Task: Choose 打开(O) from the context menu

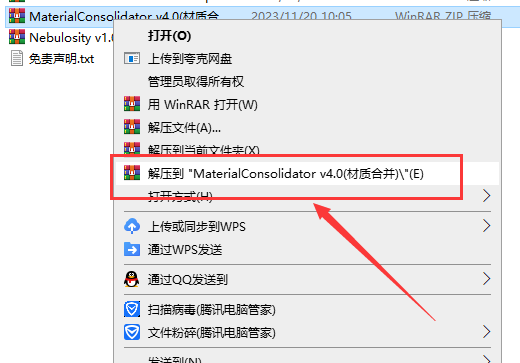Action: [x=169, y=36]
